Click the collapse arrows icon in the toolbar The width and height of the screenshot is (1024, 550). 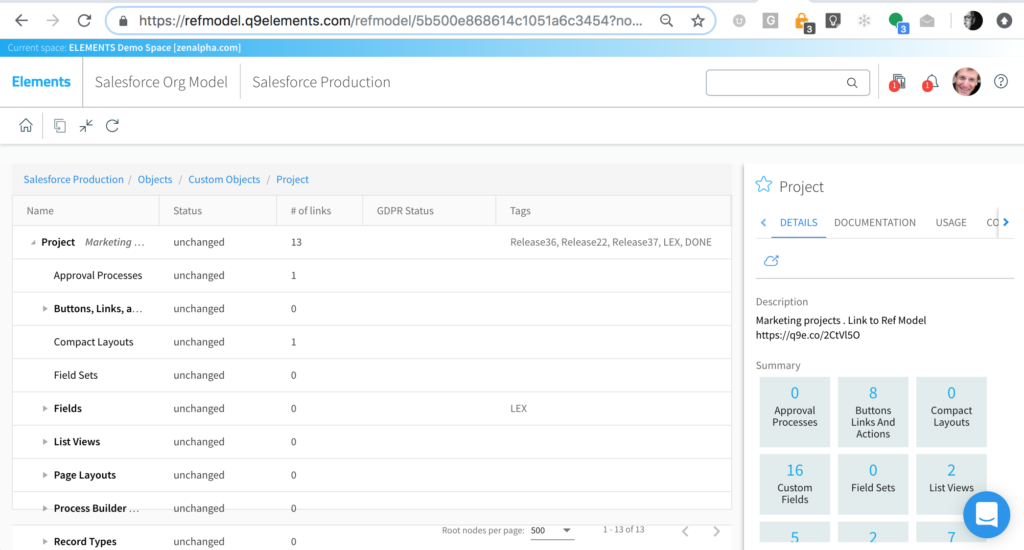(86, 126)
